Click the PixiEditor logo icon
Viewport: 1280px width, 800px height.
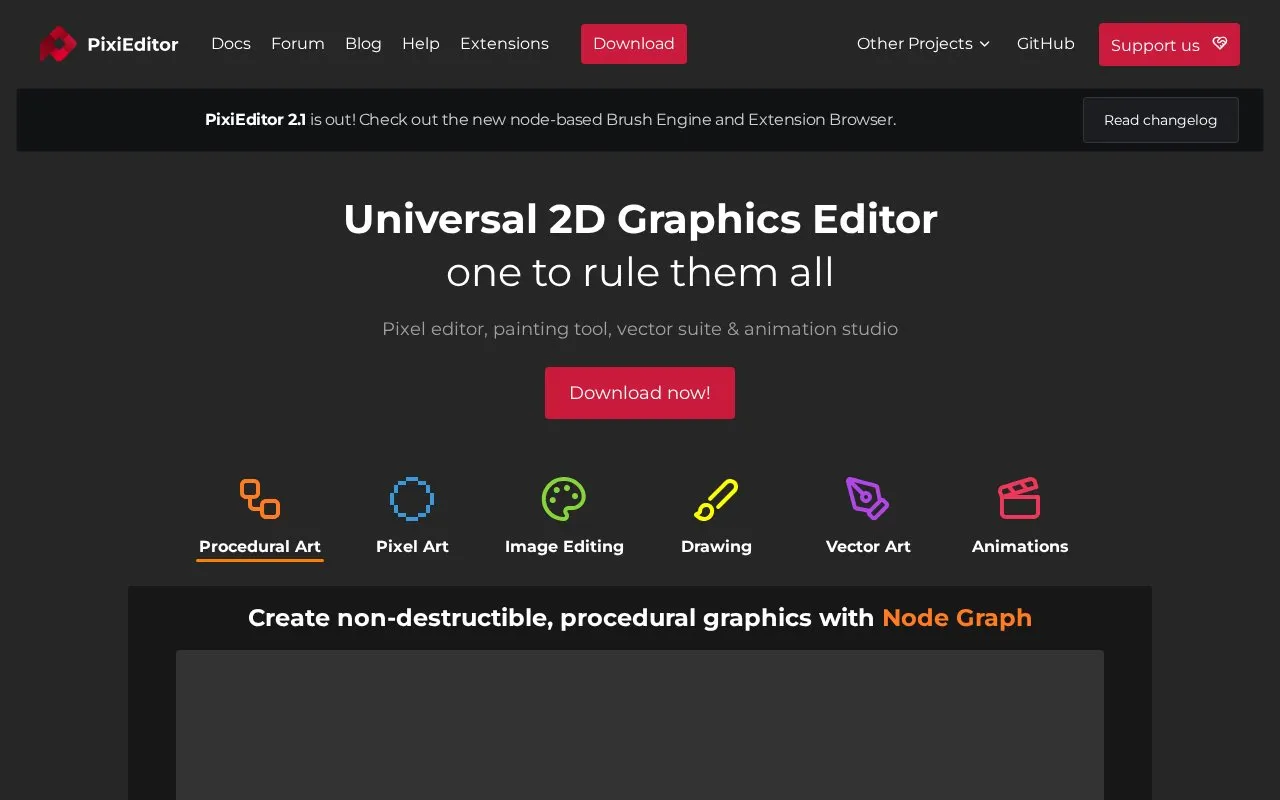click(x=58, y=44)
